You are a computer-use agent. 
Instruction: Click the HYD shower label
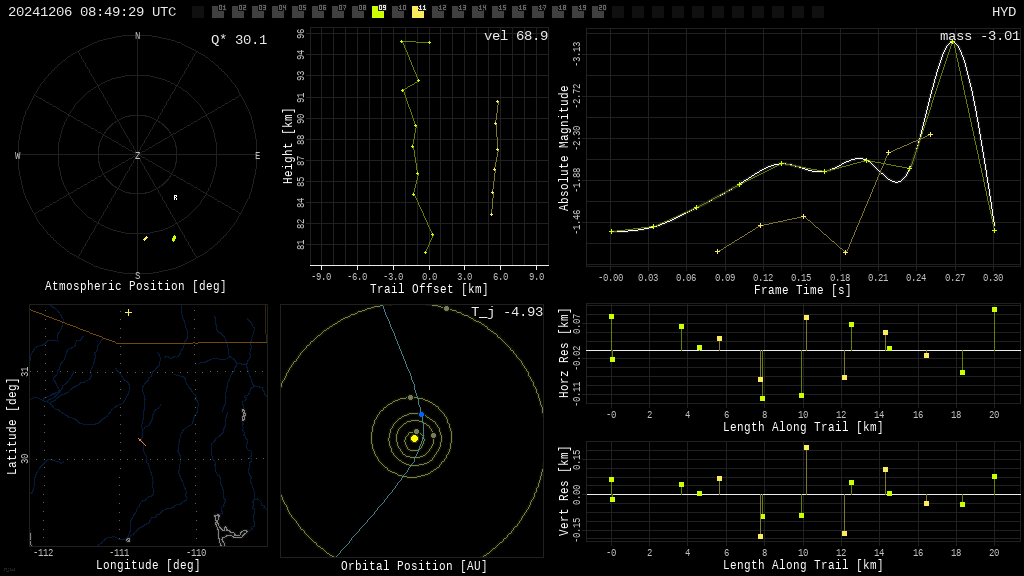[x=1003, y=12]
